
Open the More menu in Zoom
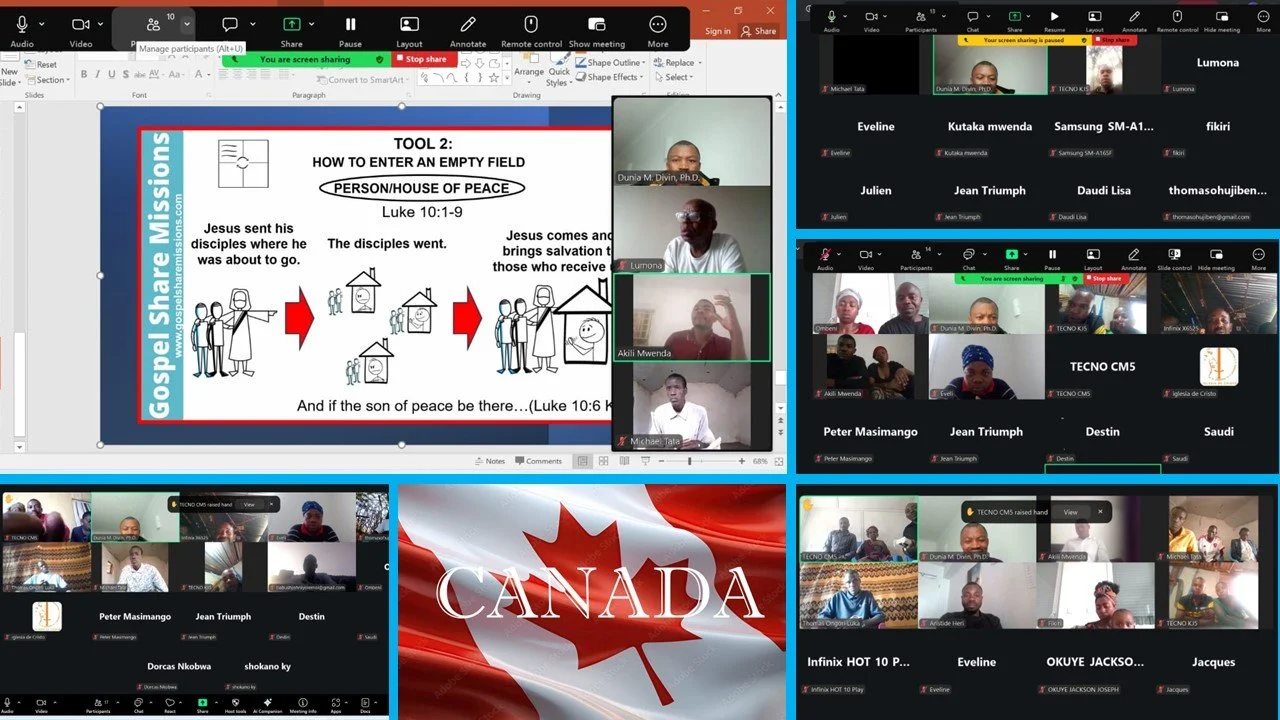coord(657,25)
